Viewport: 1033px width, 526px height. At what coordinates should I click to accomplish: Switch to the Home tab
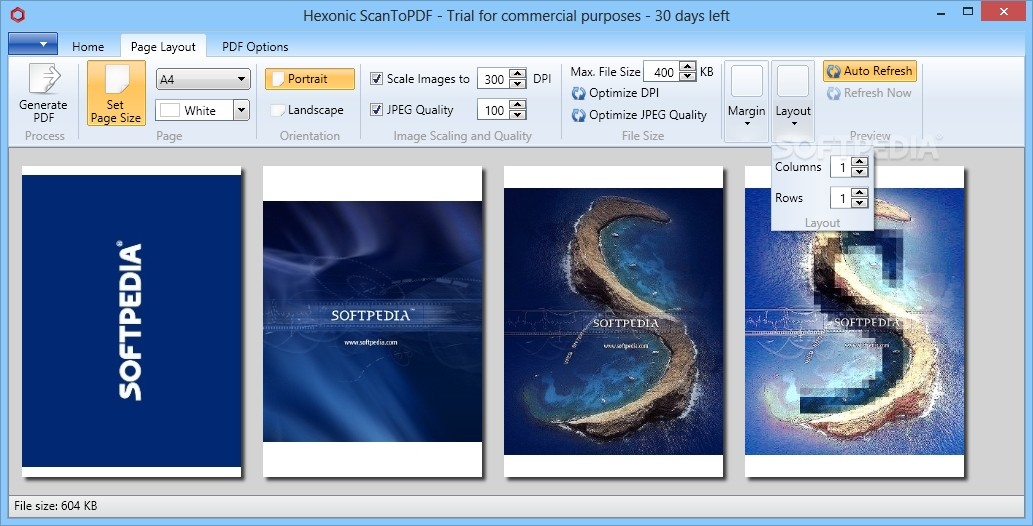[88, 46]
